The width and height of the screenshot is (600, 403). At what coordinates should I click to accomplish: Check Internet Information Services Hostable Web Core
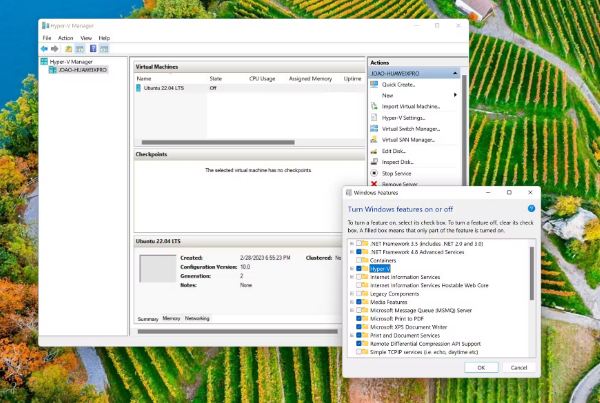[359, 285]
